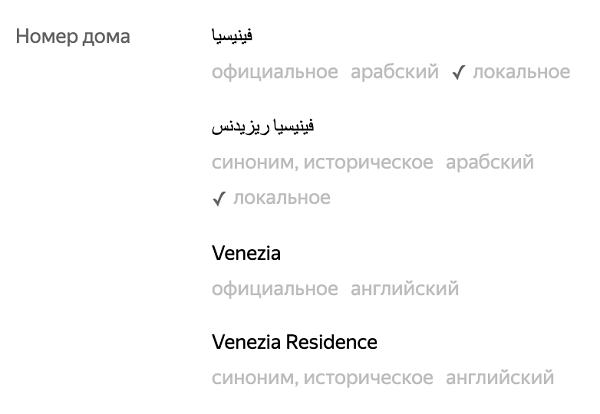Click историческое tag under Venezia Residence

[x=368, y=378]
